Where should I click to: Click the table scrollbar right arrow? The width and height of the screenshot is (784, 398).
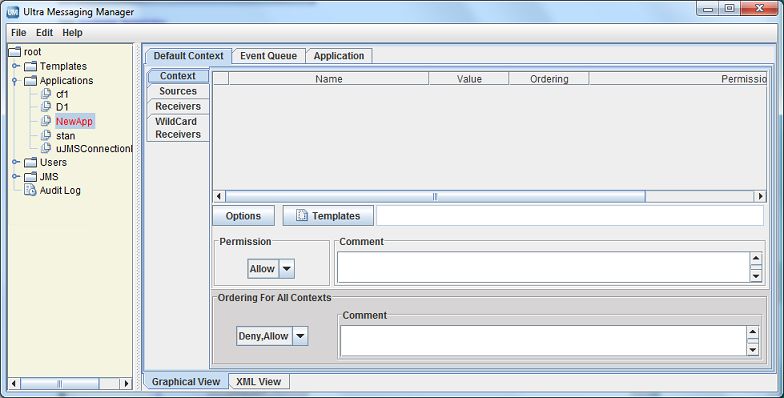[760, 196]
